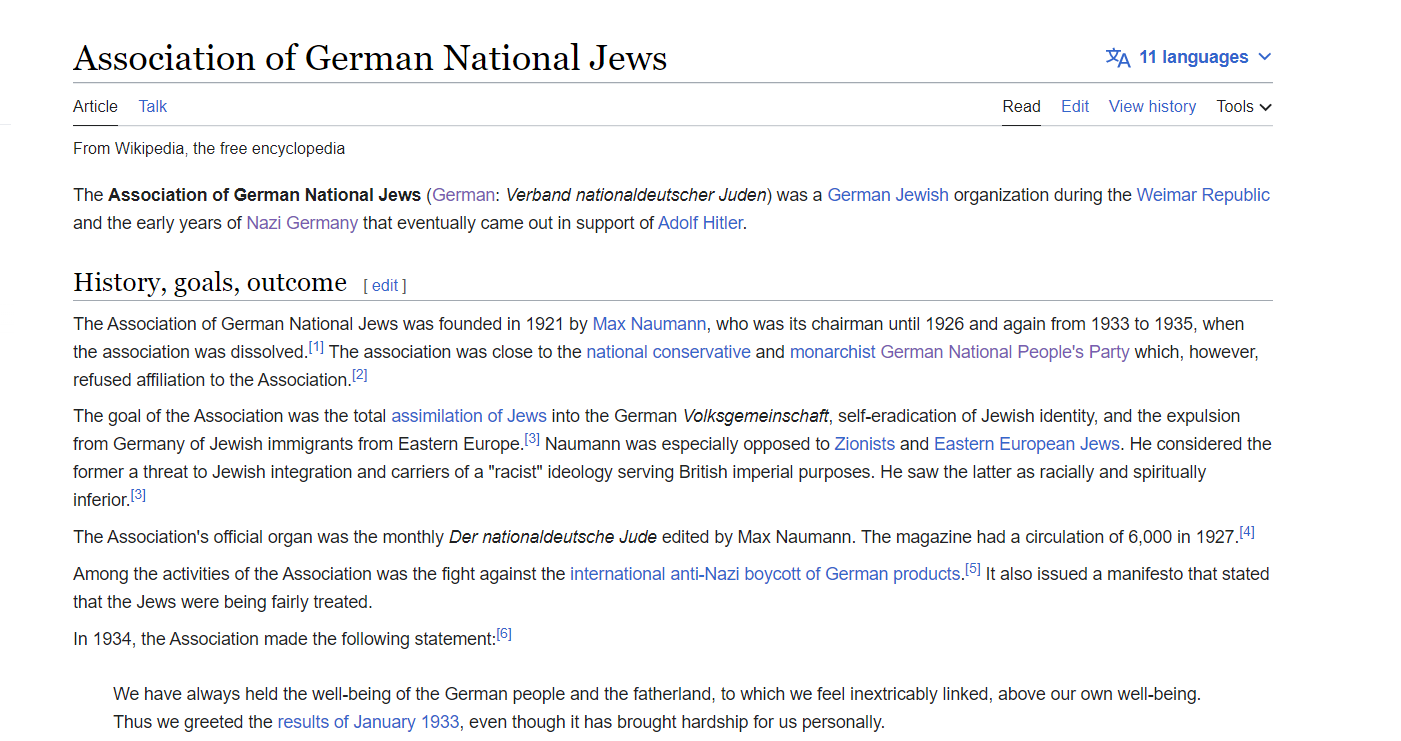Image resolution: width=1401 pixels, height=741 pixels.
Task: Open the Edit tab
Action: pos(1075,106)
